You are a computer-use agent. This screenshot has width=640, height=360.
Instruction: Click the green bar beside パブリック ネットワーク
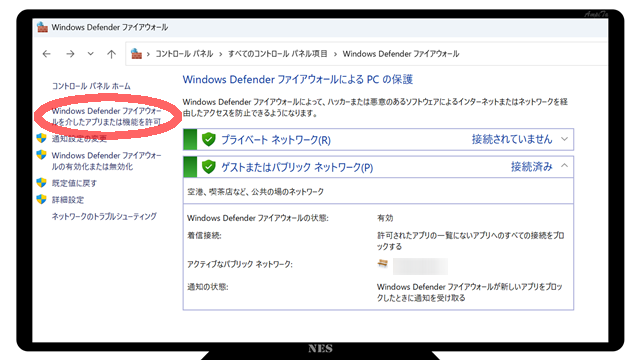[190, 167]
